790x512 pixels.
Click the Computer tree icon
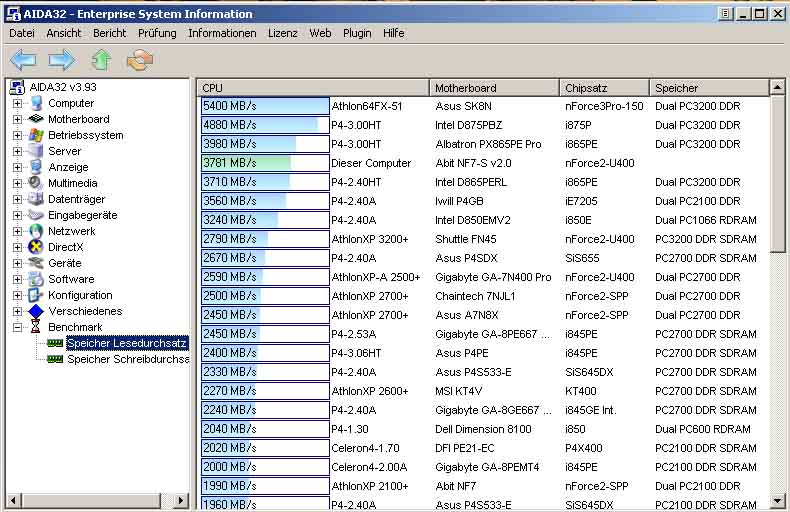tap(36, 103)
